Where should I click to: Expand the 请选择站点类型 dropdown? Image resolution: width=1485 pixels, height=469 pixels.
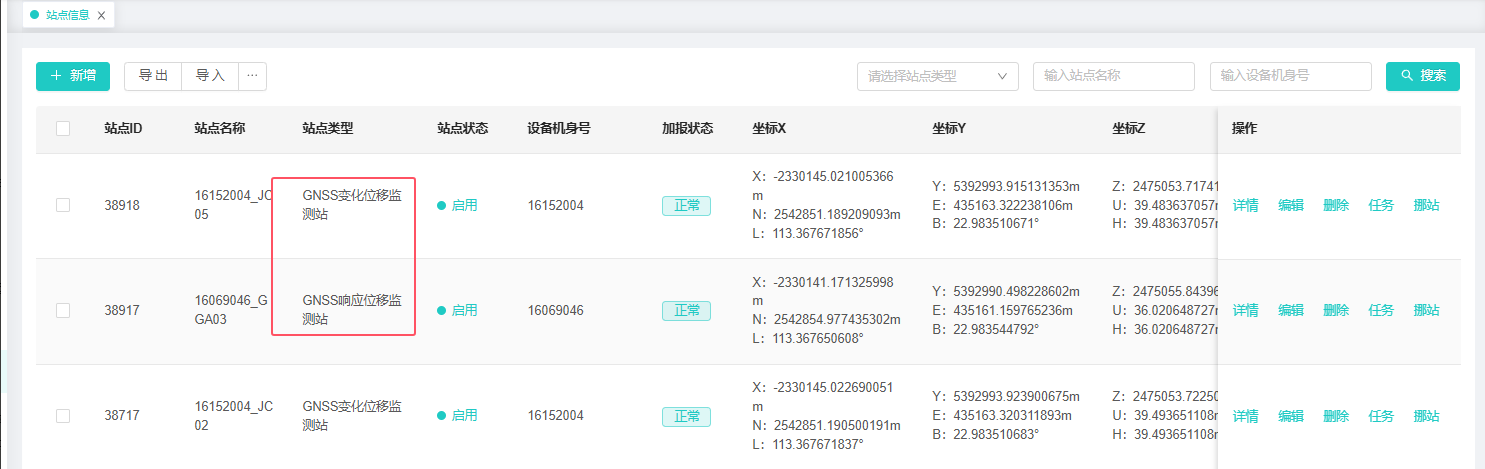[x=937, y=76]
